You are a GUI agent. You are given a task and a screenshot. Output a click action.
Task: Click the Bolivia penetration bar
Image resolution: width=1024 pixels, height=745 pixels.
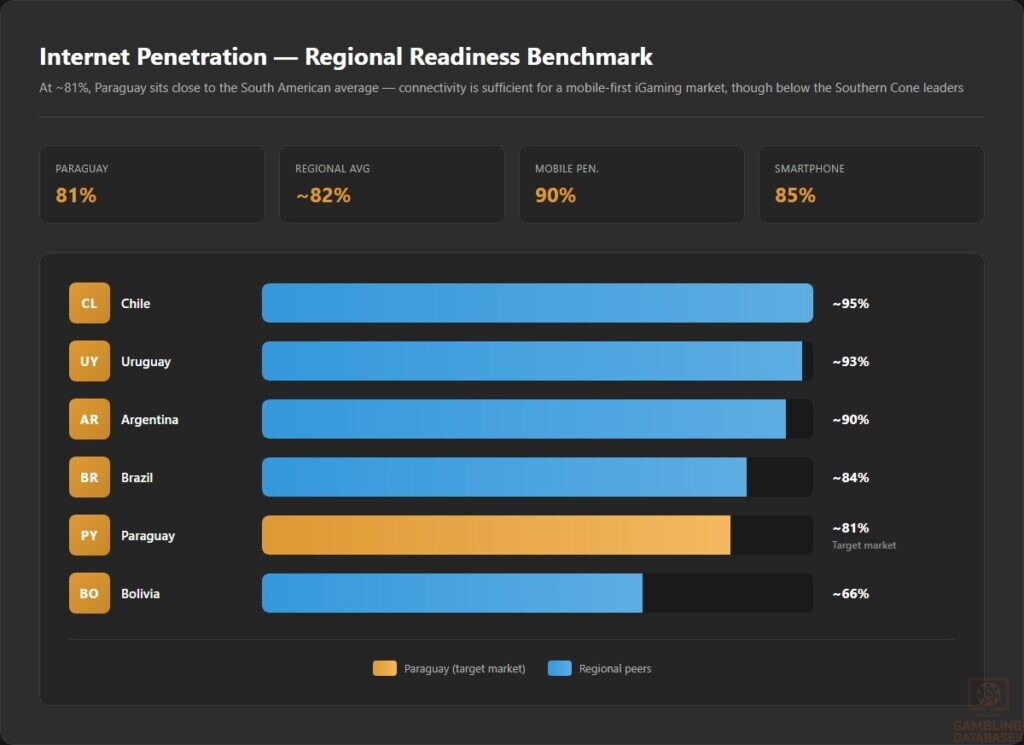(452, 594)
